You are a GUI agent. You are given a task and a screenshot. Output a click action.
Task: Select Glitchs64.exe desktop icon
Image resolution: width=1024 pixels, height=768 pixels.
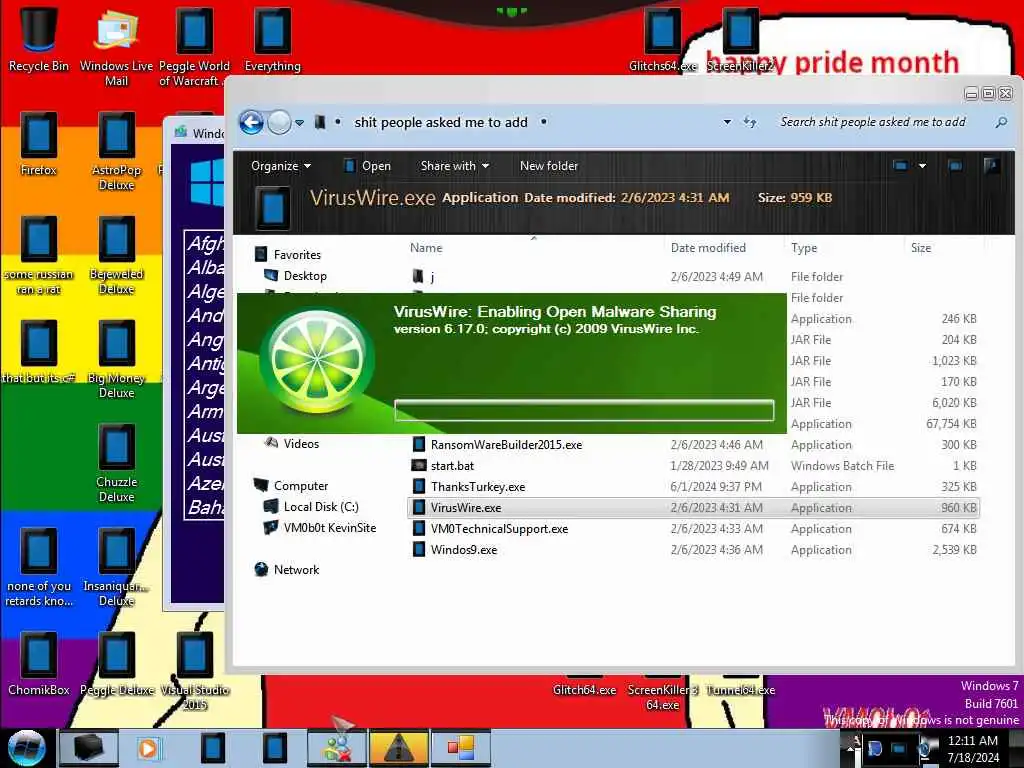pos(662,39)
